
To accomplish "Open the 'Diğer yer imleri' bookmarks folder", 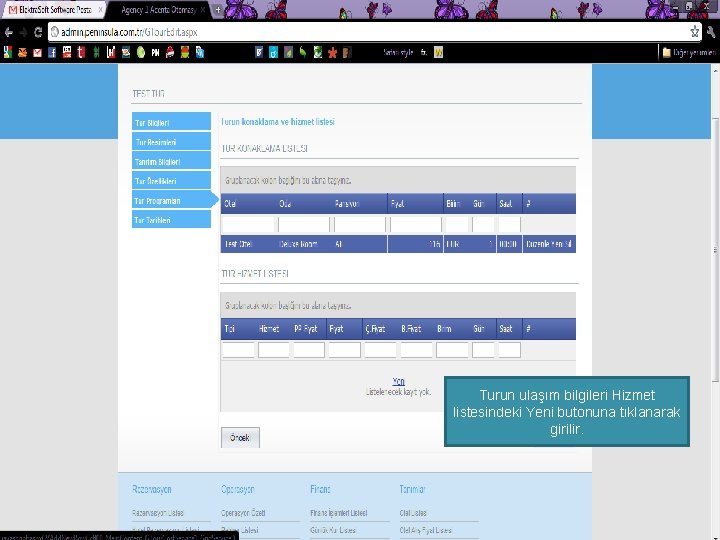I will pyautogui.click(x=689, y=53).
